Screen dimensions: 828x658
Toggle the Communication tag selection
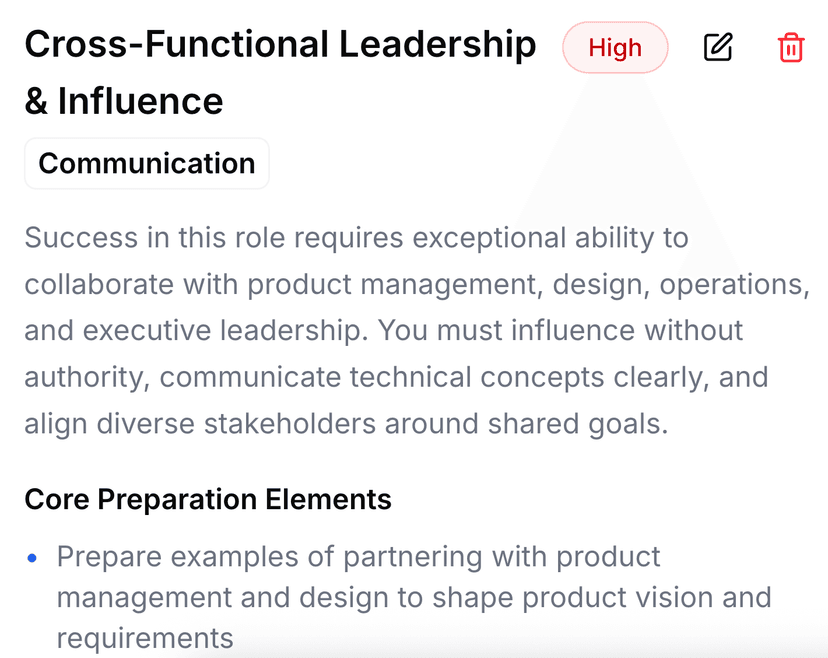[x=146, y=163]
